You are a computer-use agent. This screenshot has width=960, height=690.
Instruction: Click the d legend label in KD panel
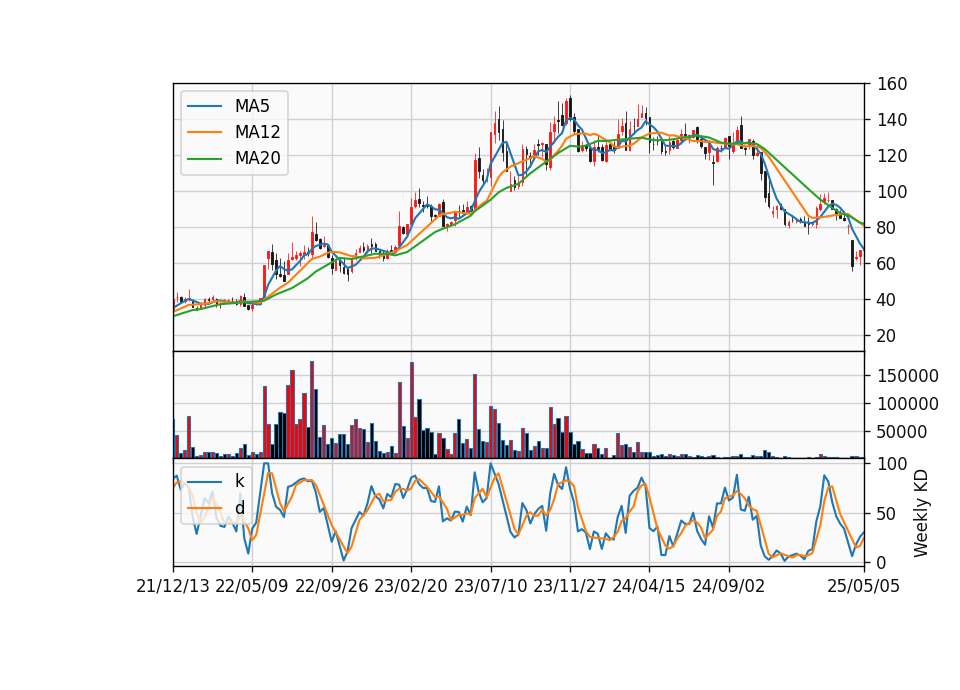pos(239,508)
